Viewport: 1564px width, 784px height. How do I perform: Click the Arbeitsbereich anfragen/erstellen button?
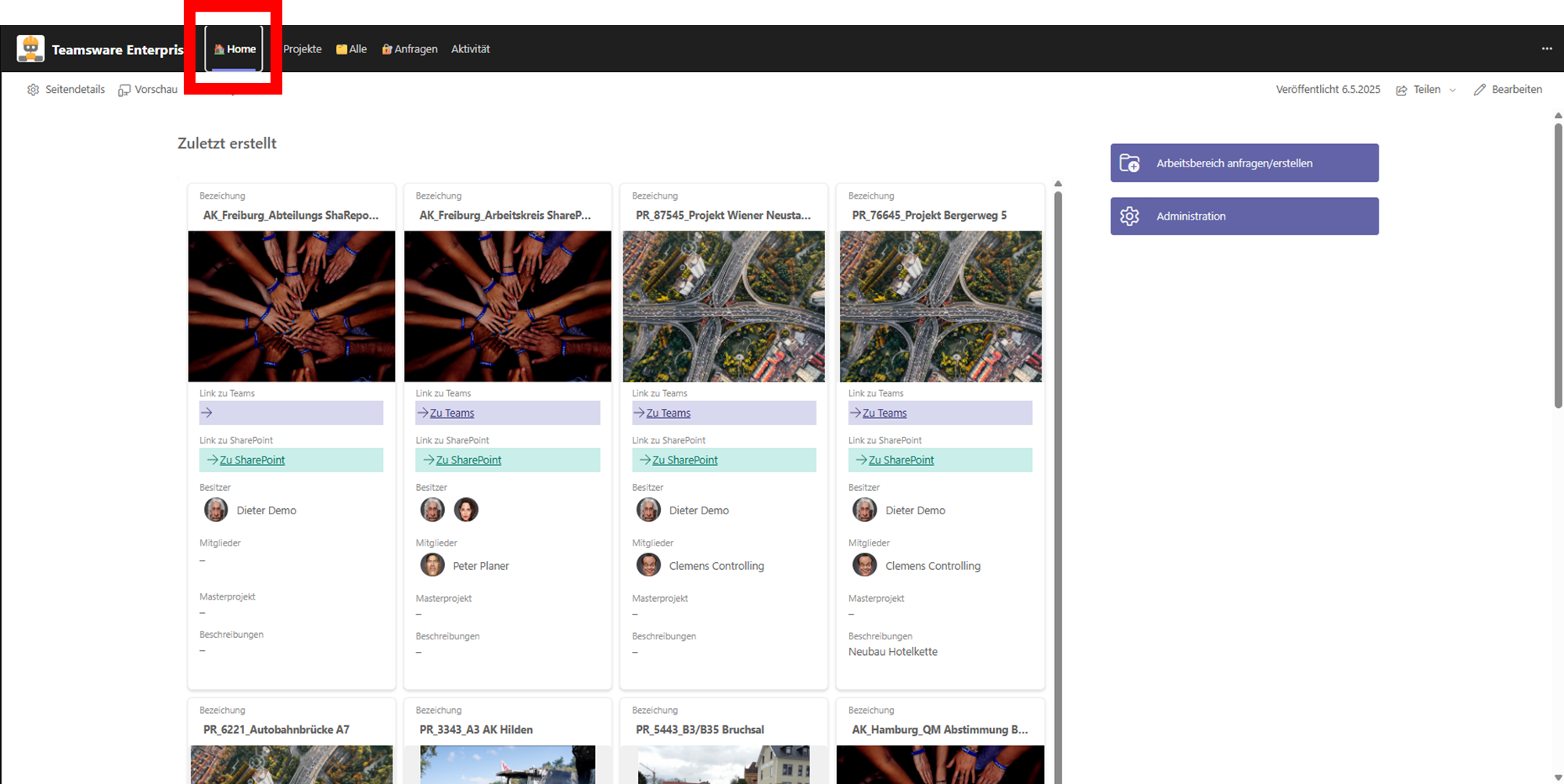point(1243,163)
